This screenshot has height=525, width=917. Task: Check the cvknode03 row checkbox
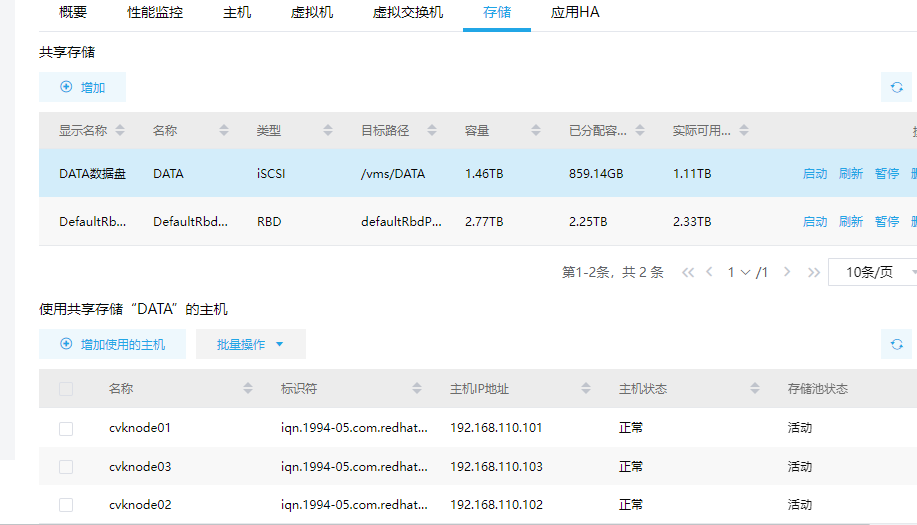coord(66,466)
